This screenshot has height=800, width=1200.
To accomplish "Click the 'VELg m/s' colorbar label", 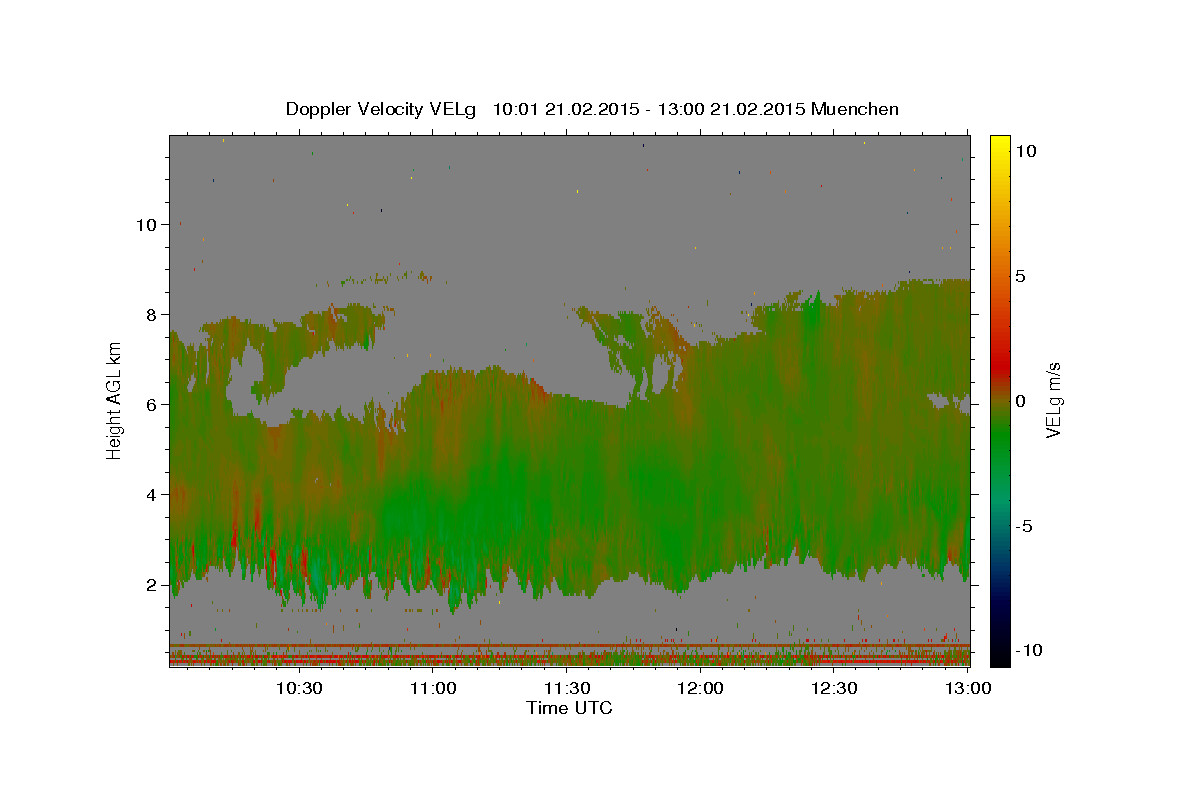I will tap(1053, 401).
